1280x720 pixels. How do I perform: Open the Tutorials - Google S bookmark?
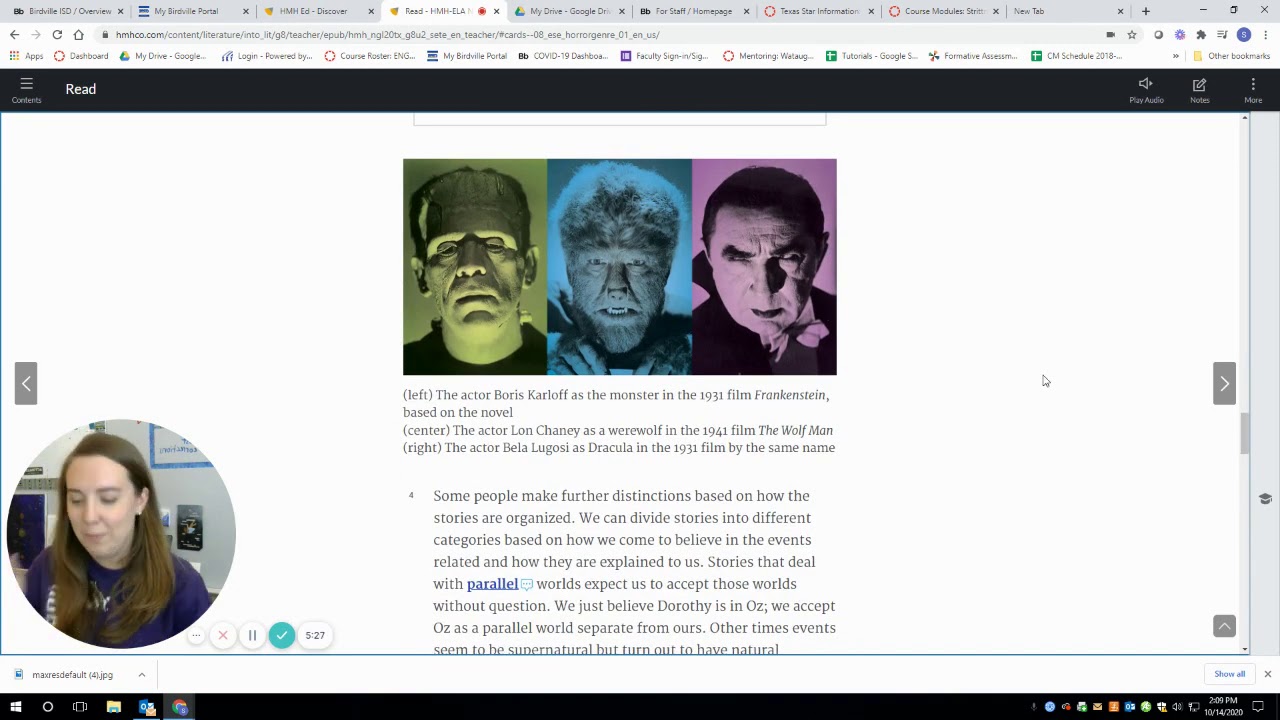pyautogui.click(x=871, y=56)
